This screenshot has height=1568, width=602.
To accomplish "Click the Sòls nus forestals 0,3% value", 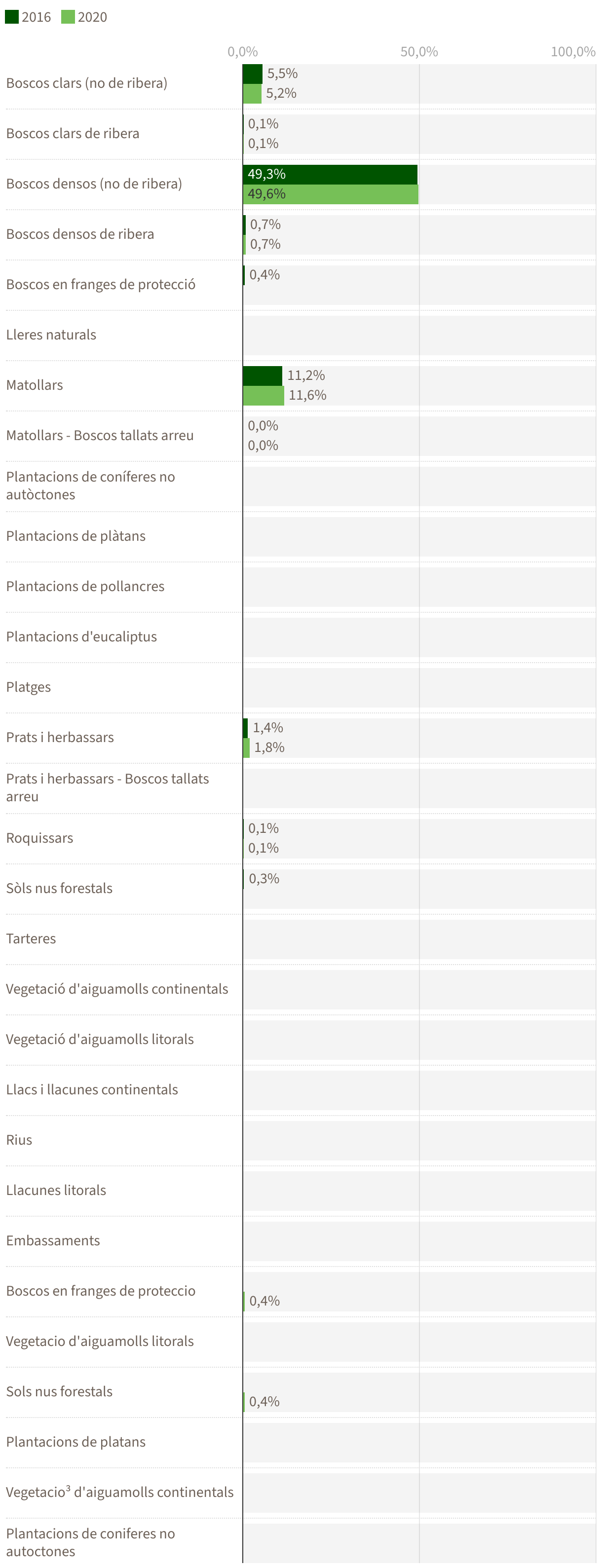I will click(x=263, y=879).
